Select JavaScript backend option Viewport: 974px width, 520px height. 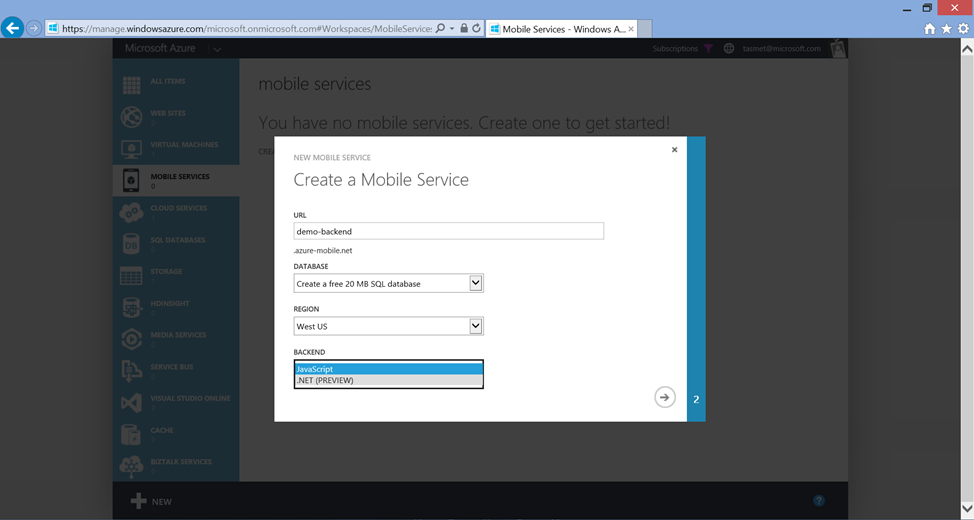(388, 369)
